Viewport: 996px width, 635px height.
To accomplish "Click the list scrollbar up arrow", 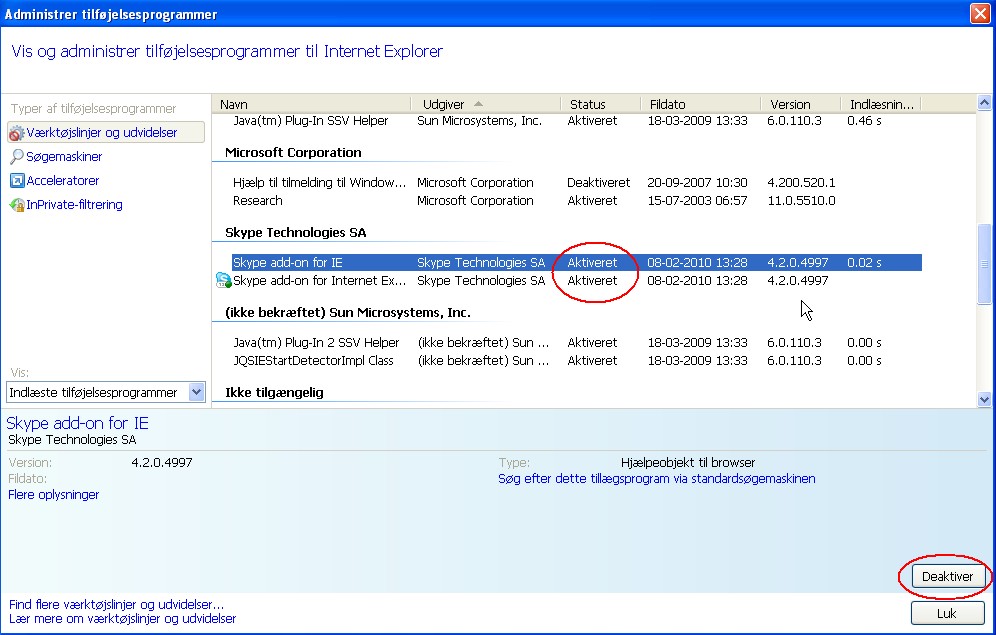I will [x=984, y=102].
